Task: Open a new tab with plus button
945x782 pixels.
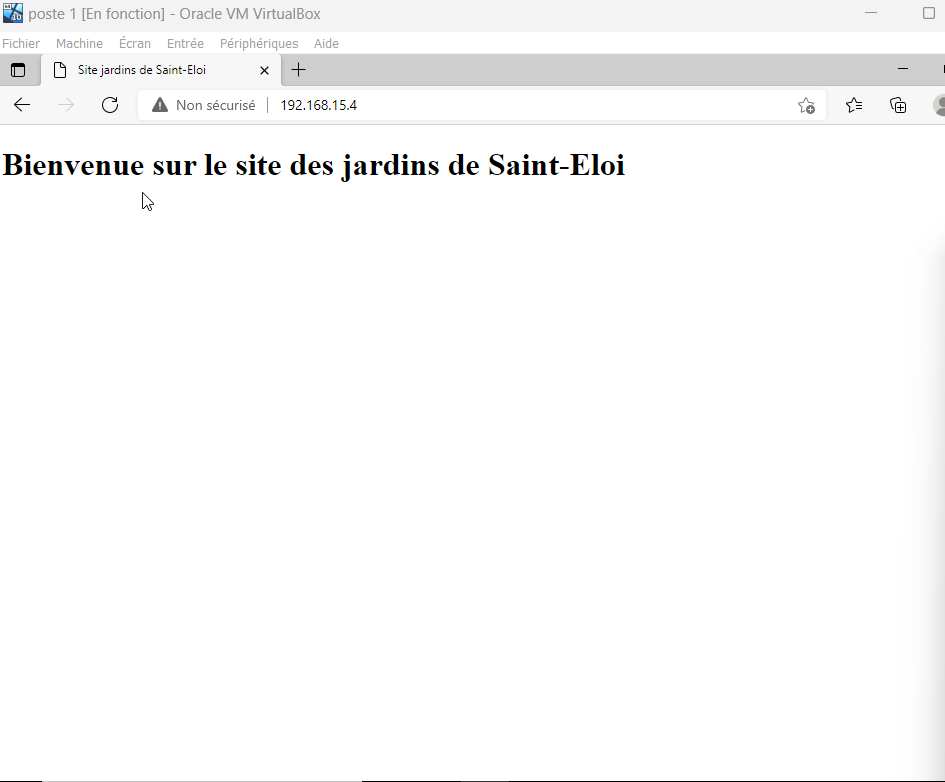Action: [298, 70]
